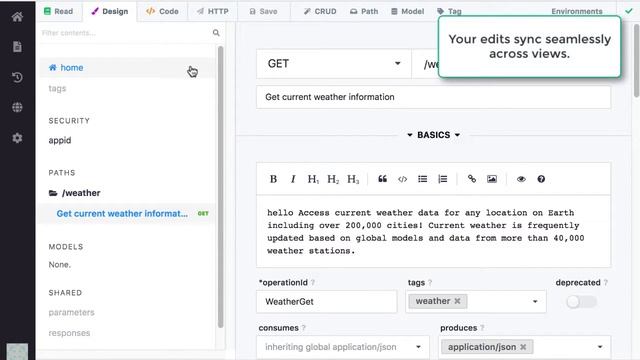Viewport: 640px width, 360px height.
Task: Open editor help question icon
Action: point(541,179)
